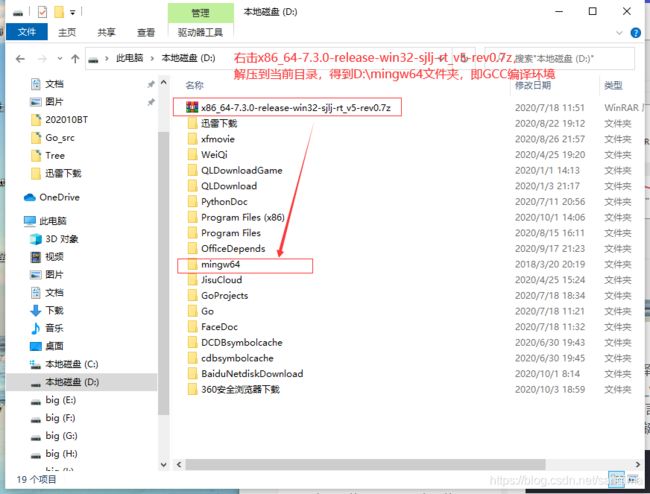
Task: Select the mingw64 folder icon
Action: tap(192, 264)
